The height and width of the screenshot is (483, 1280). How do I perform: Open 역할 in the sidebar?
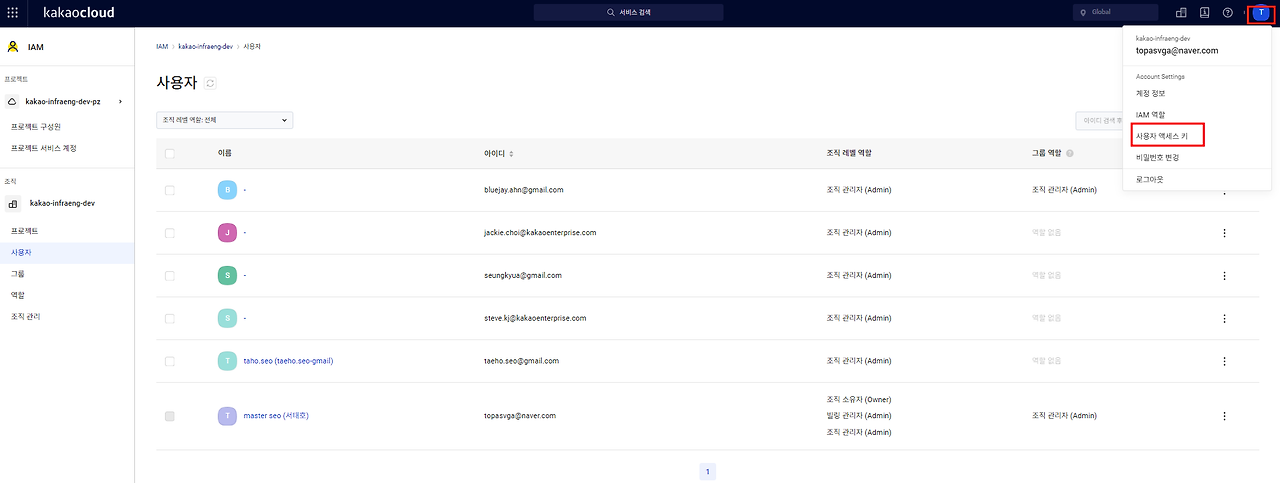(x=17, y=295)
